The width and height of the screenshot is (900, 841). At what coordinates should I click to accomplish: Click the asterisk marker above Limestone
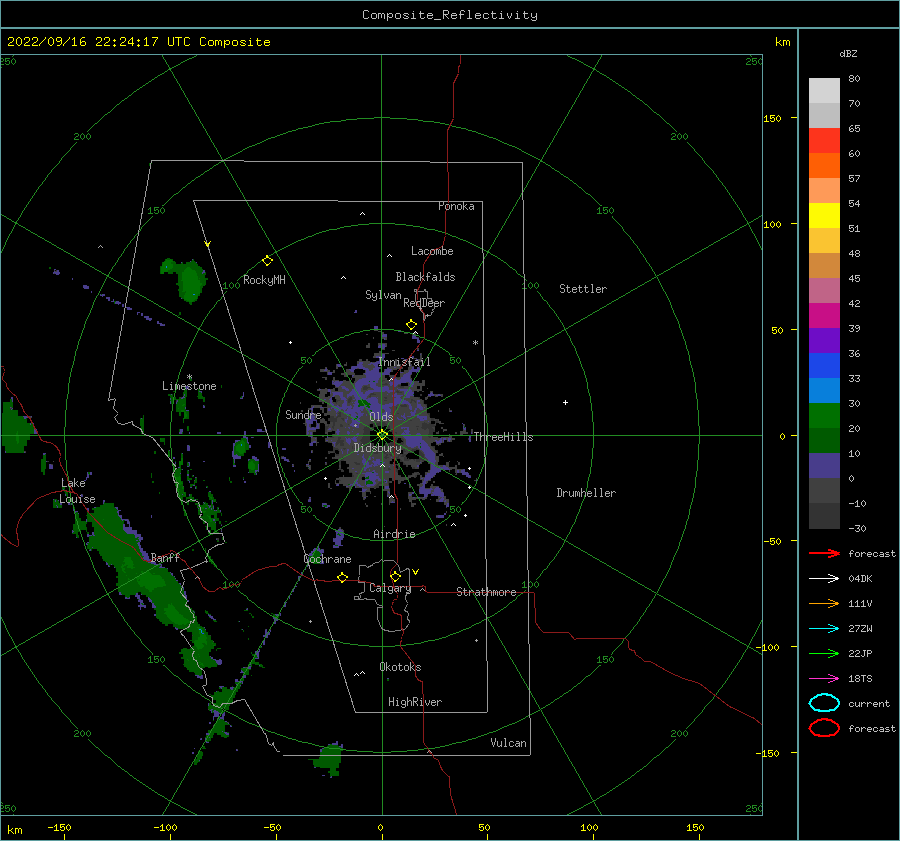[x=189, y=377]
